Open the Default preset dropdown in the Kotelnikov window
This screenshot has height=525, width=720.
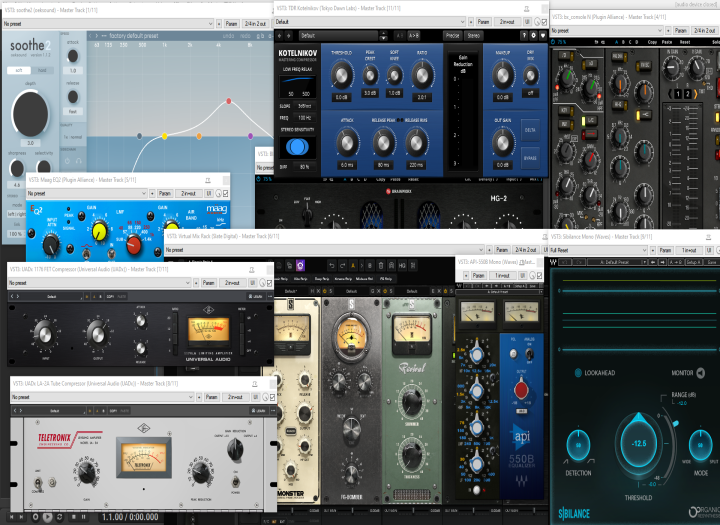coord(370,22)
